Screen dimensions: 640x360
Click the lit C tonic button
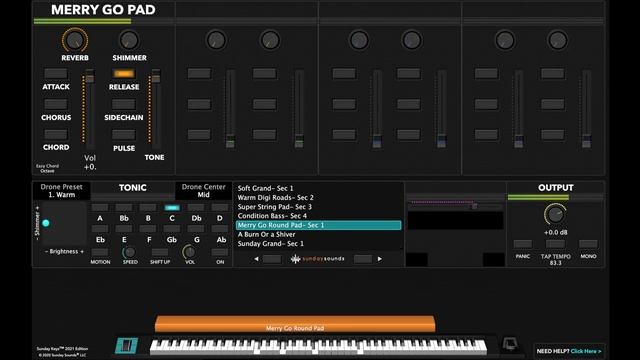point(172,208)
